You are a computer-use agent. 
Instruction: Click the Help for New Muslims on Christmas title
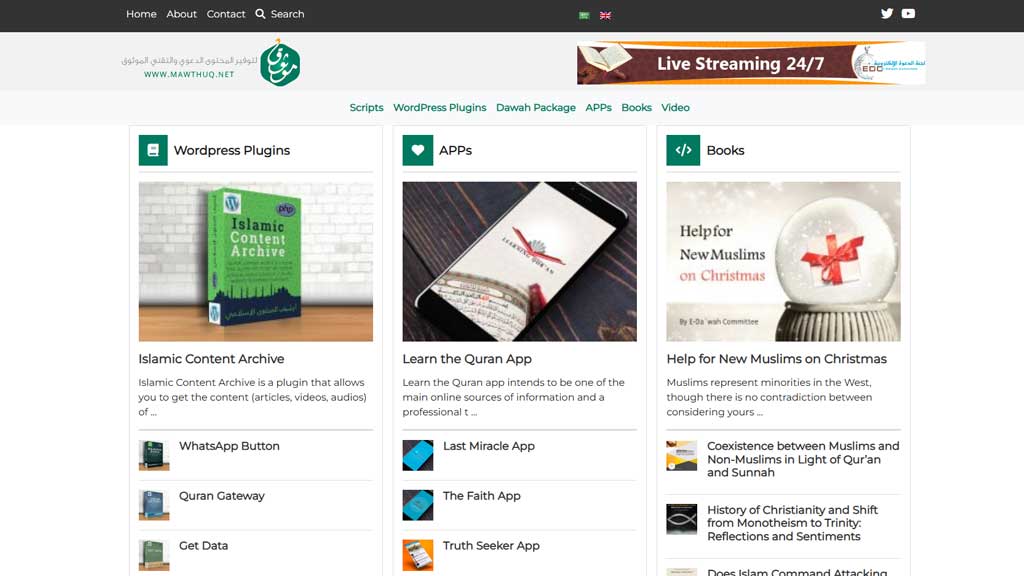click(x=776, y=359)
